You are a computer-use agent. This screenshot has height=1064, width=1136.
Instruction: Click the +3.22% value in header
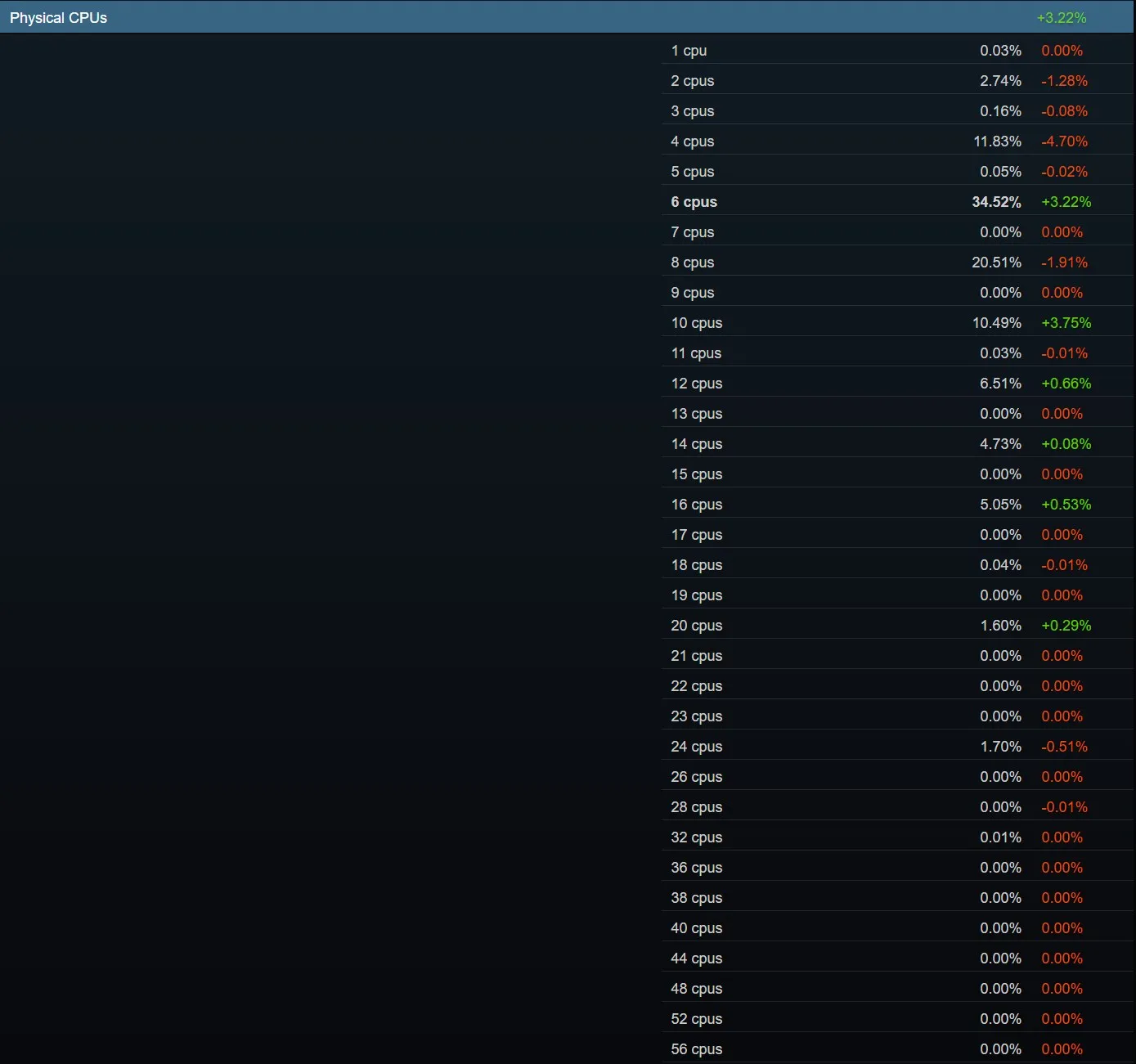coord(1062,18)
